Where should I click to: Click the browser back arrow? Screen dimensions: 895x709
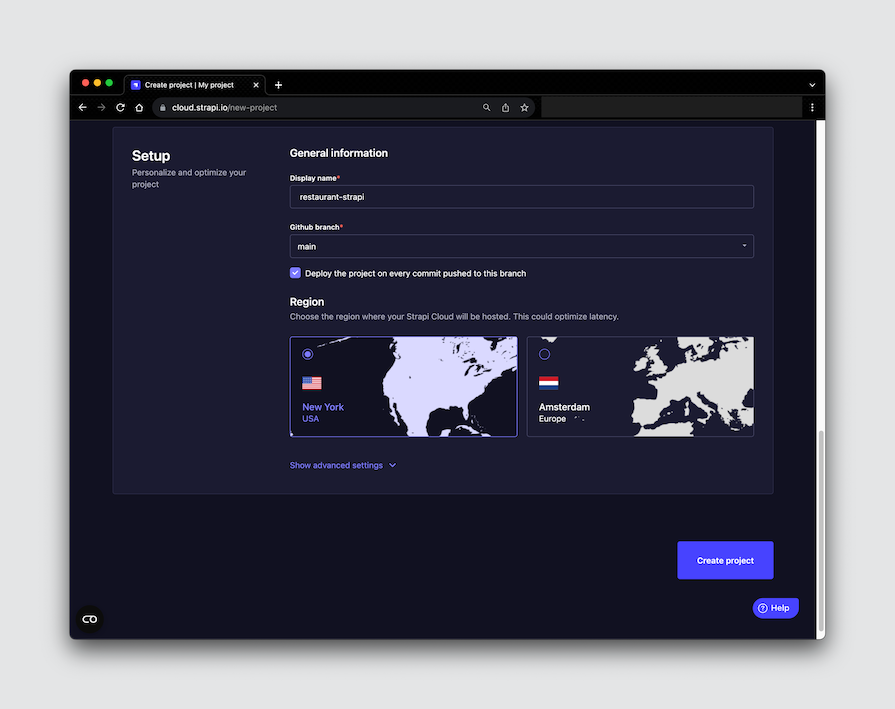tap(82, 107)
